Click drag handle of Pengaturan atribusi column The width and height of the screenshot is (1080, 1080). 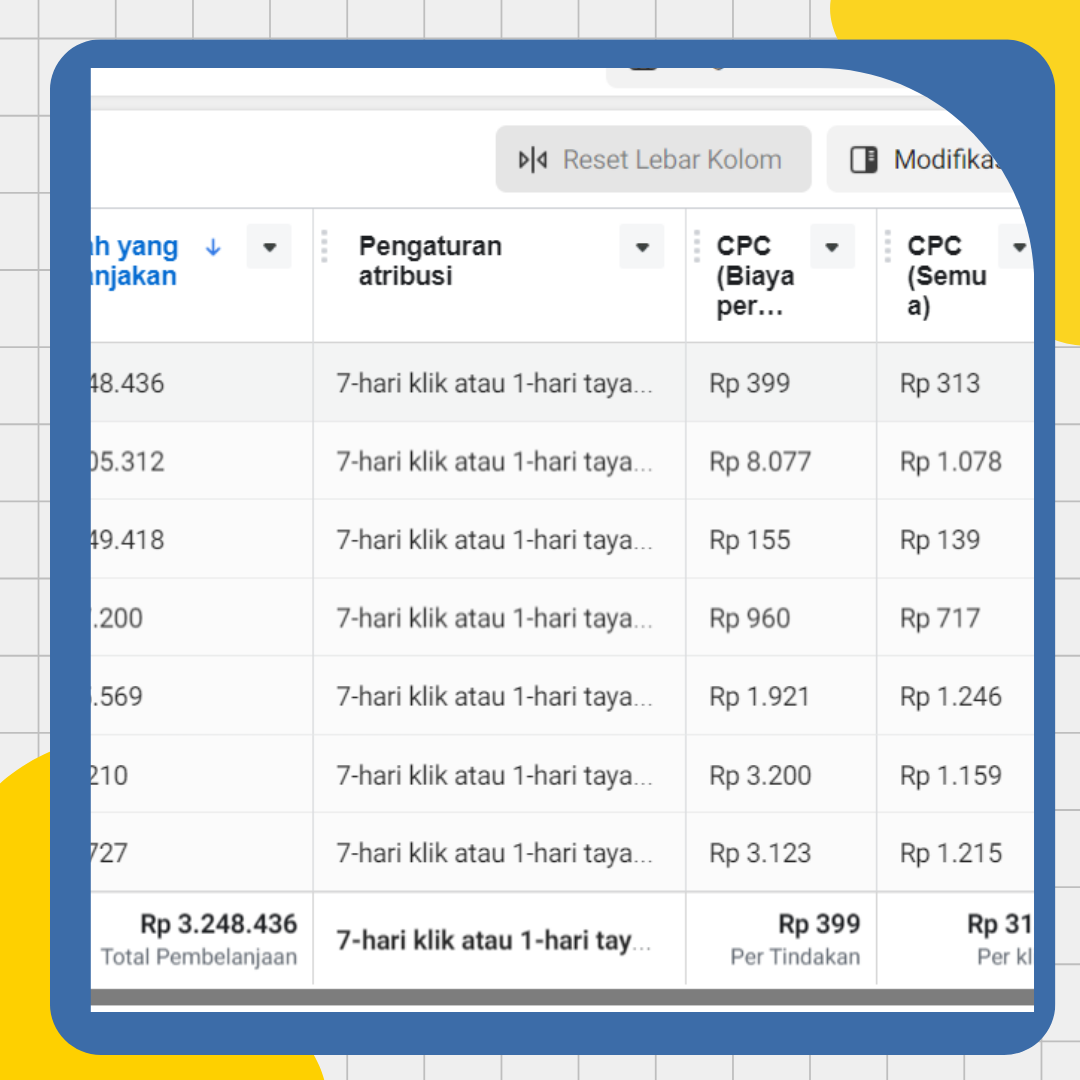tap(325, 247)
